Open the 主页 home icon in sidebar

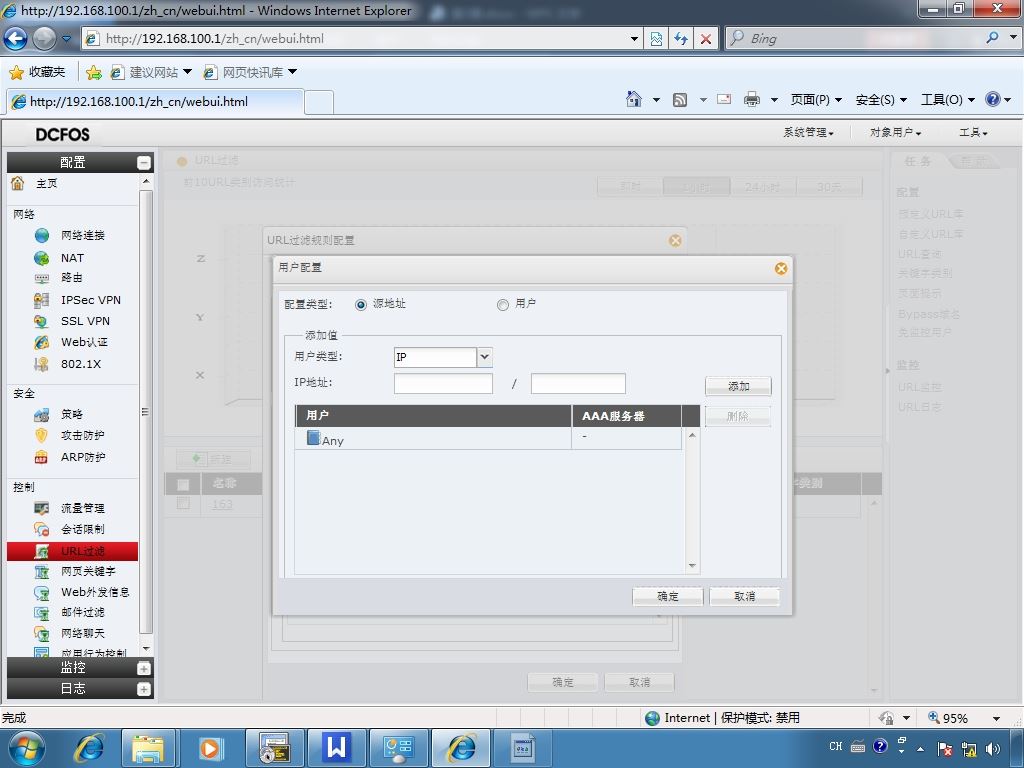18,184
